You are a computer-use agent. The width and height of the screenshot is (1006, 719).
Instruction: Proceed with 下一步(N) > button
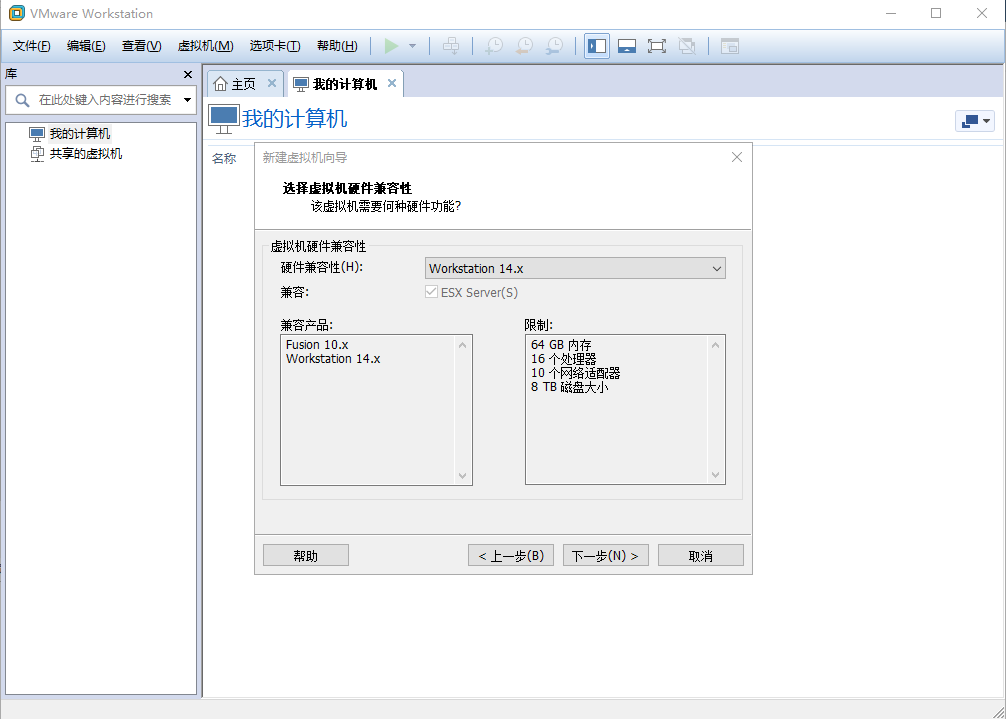[606, 555]
